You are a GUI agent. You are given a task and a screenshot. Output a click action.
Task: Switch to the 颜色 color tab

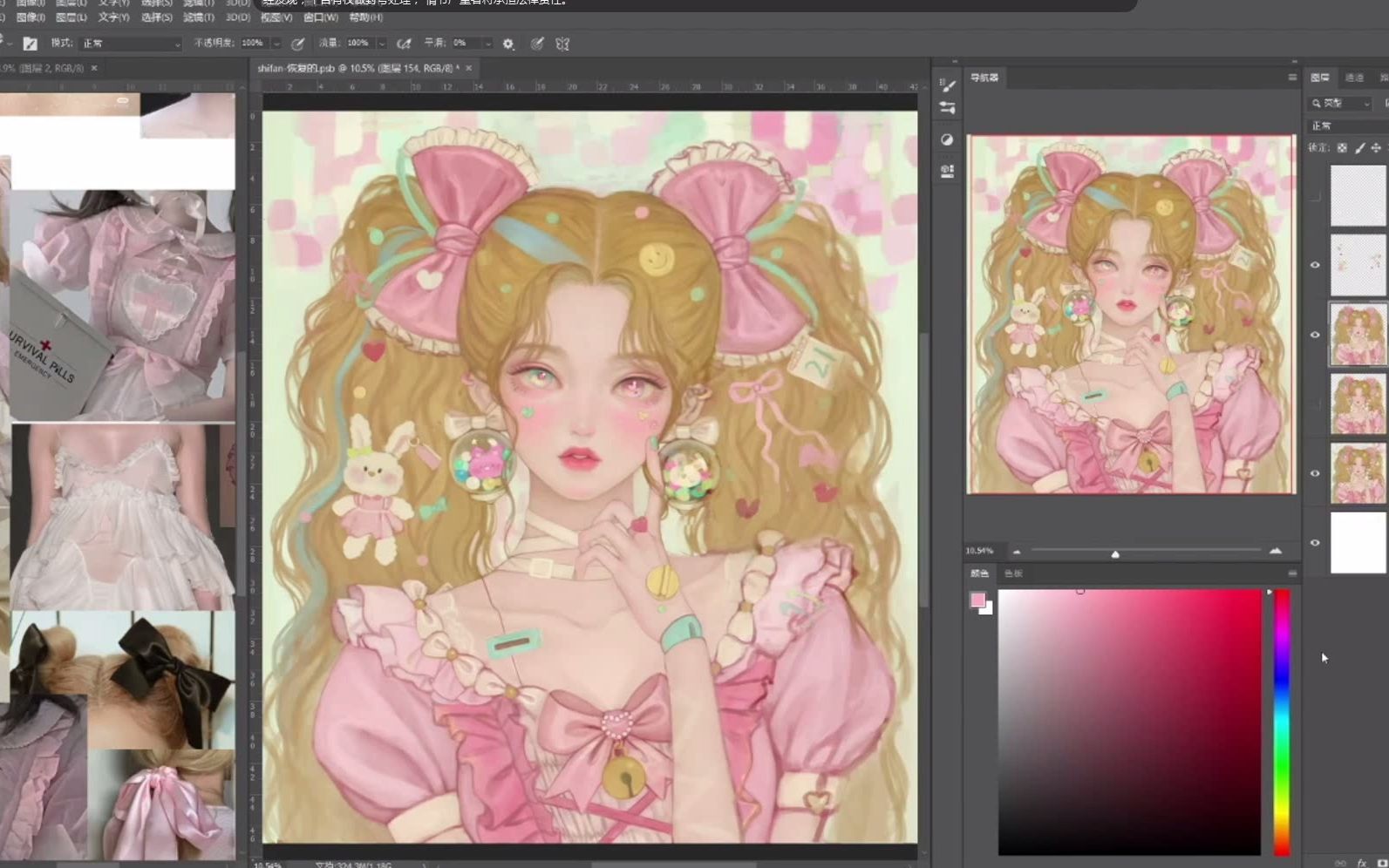pos(980,573)
